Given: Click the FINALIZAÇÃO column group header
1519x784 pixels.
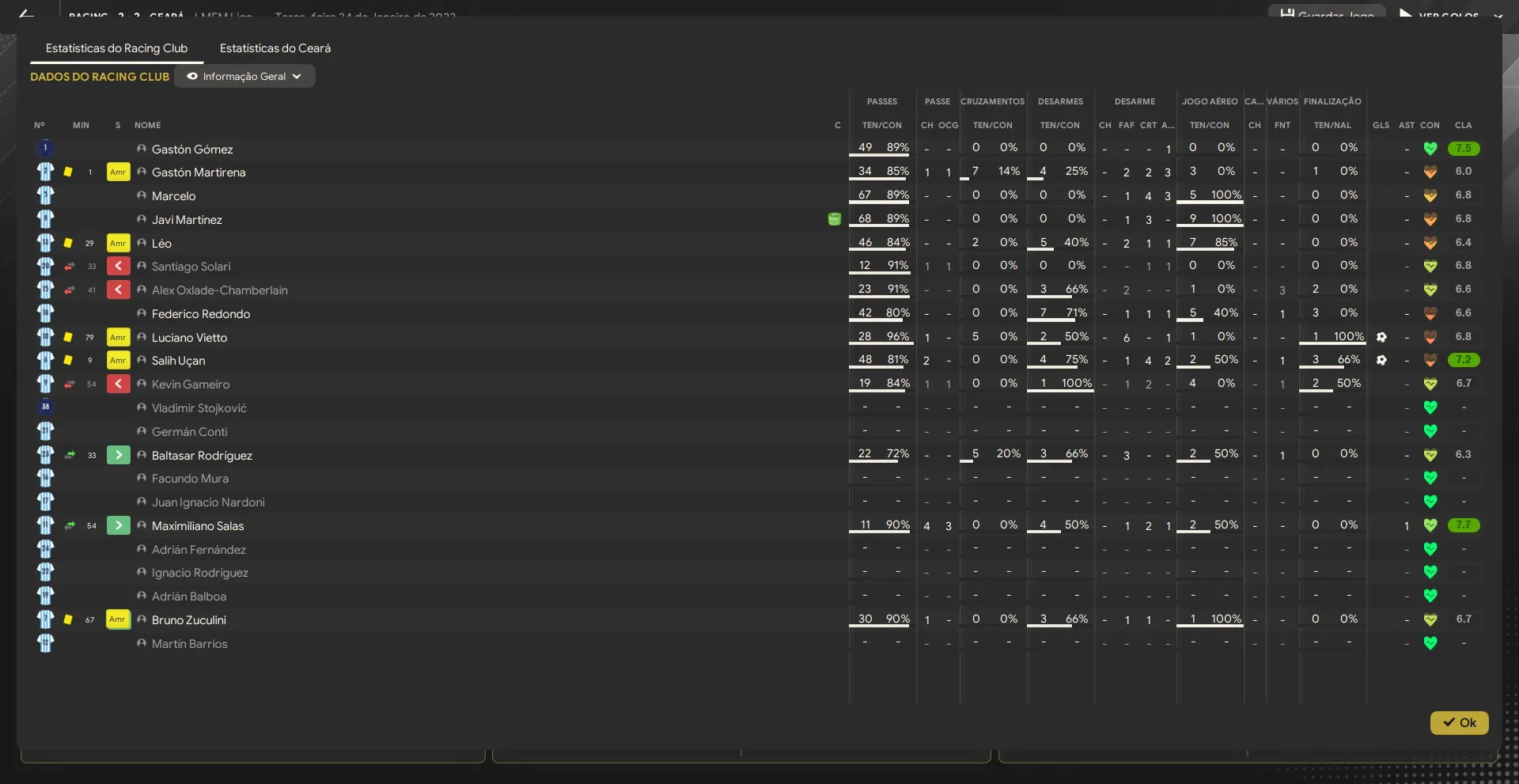Looking at the screenshot, I should pos(1332,101).
